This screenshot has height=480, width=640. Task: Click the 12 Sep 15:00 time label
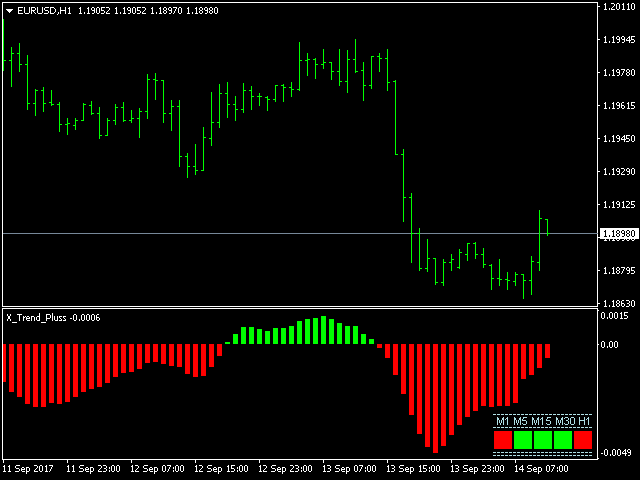(x=221, y=469)
